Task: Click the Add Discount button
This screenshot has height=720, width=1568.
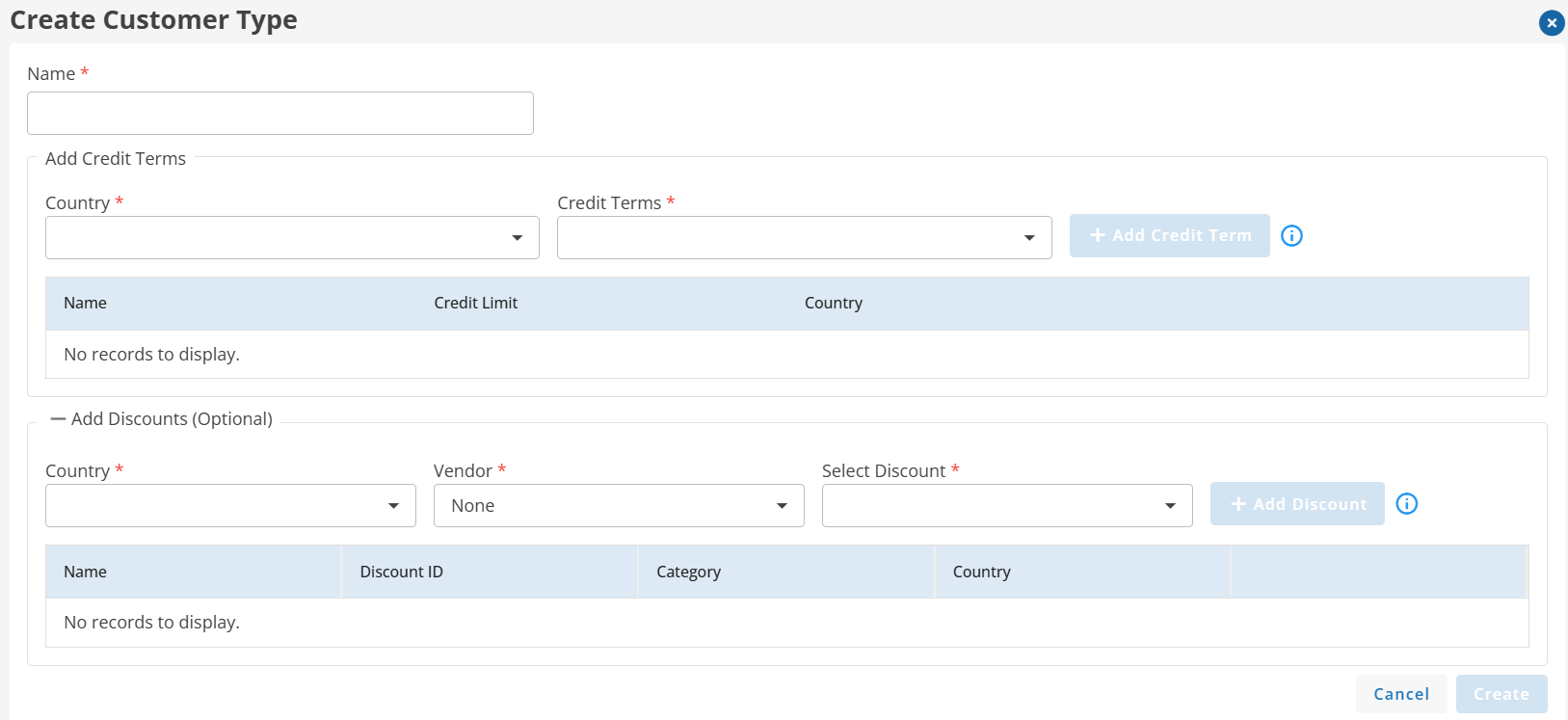Action: [x=1297, y=503]
